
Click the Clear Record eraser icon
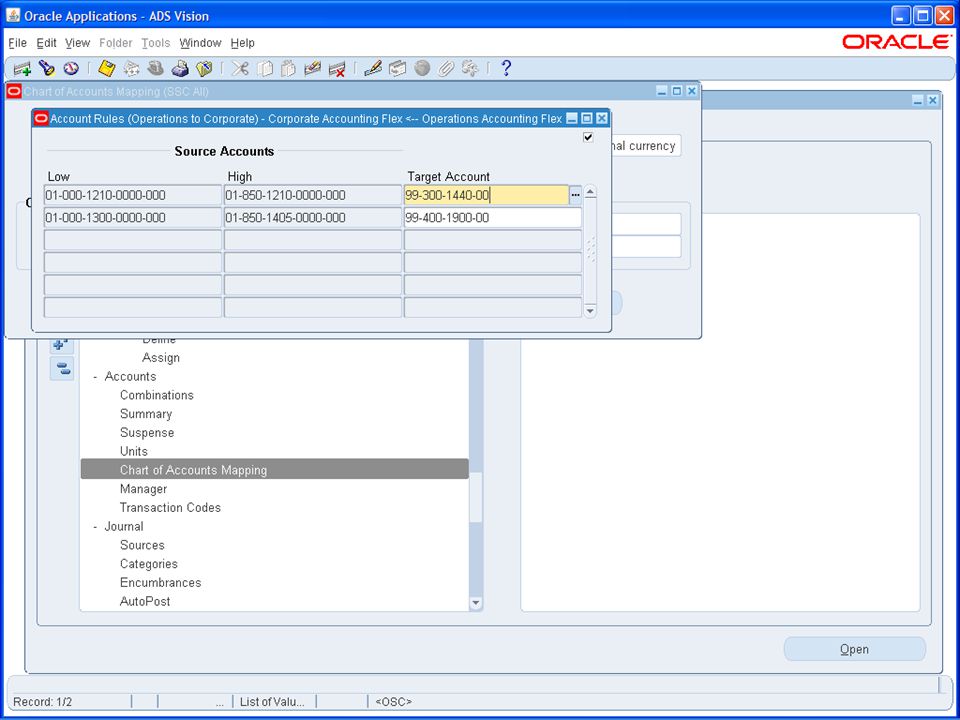(312, 69)
